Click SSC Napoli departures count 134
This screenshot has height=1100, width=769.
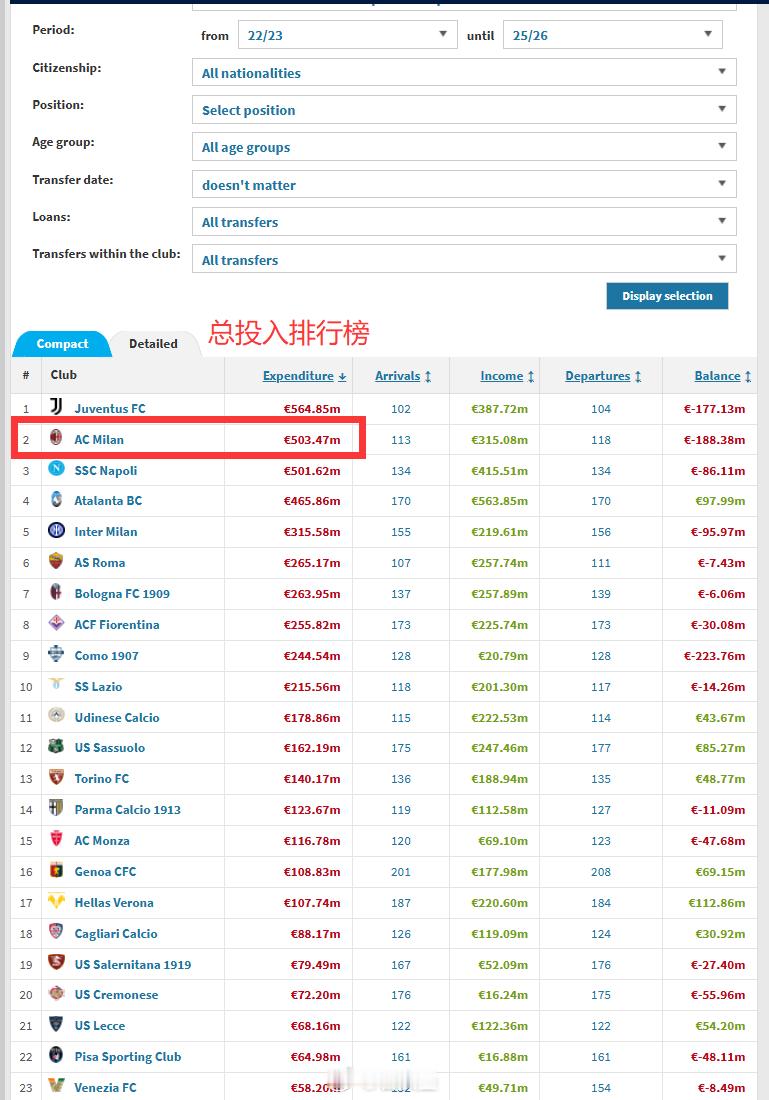point(601,471)
